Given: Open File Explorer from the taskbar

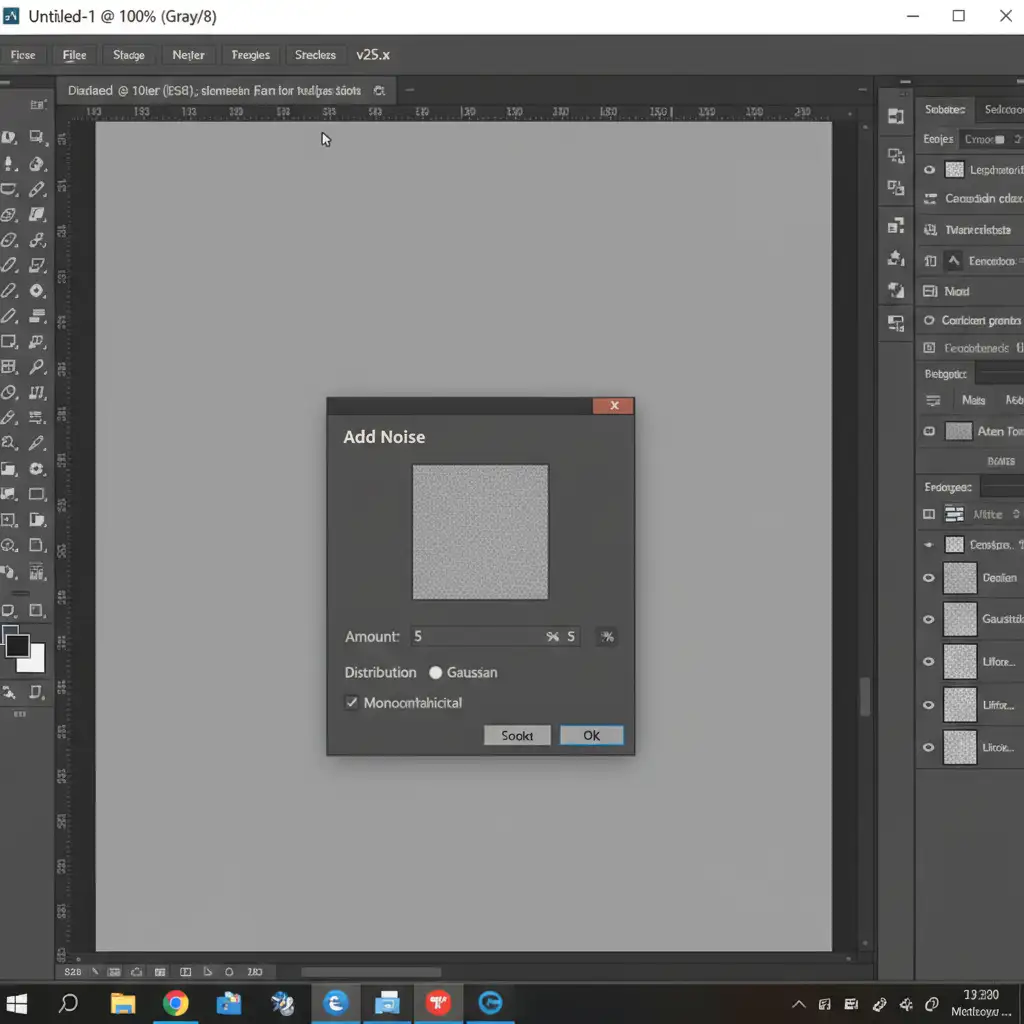Looking at the screenshot, I should [123, 1003].
